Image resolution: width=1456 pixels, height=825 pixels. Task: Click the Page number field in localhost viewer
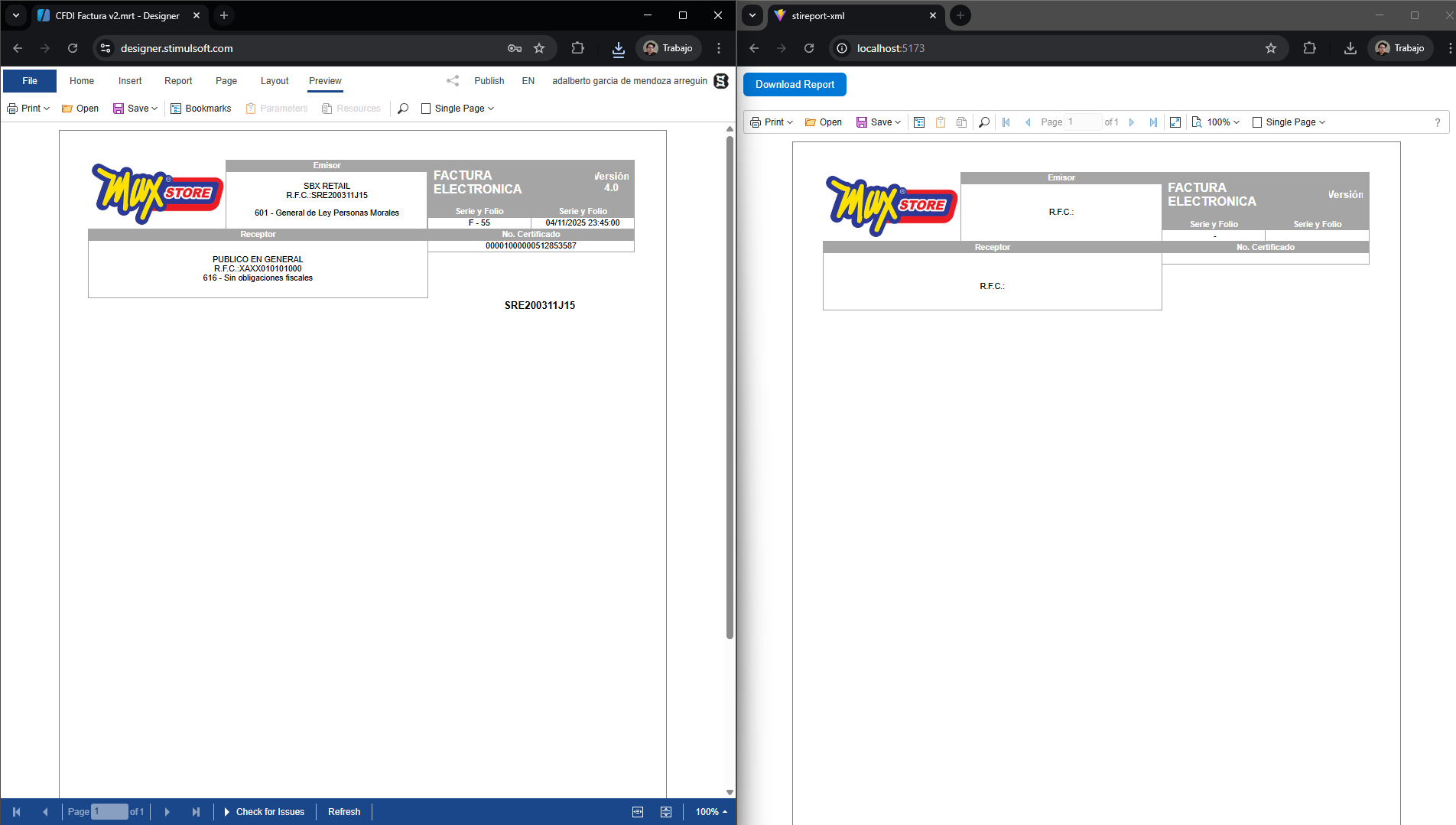[1083, 122]
